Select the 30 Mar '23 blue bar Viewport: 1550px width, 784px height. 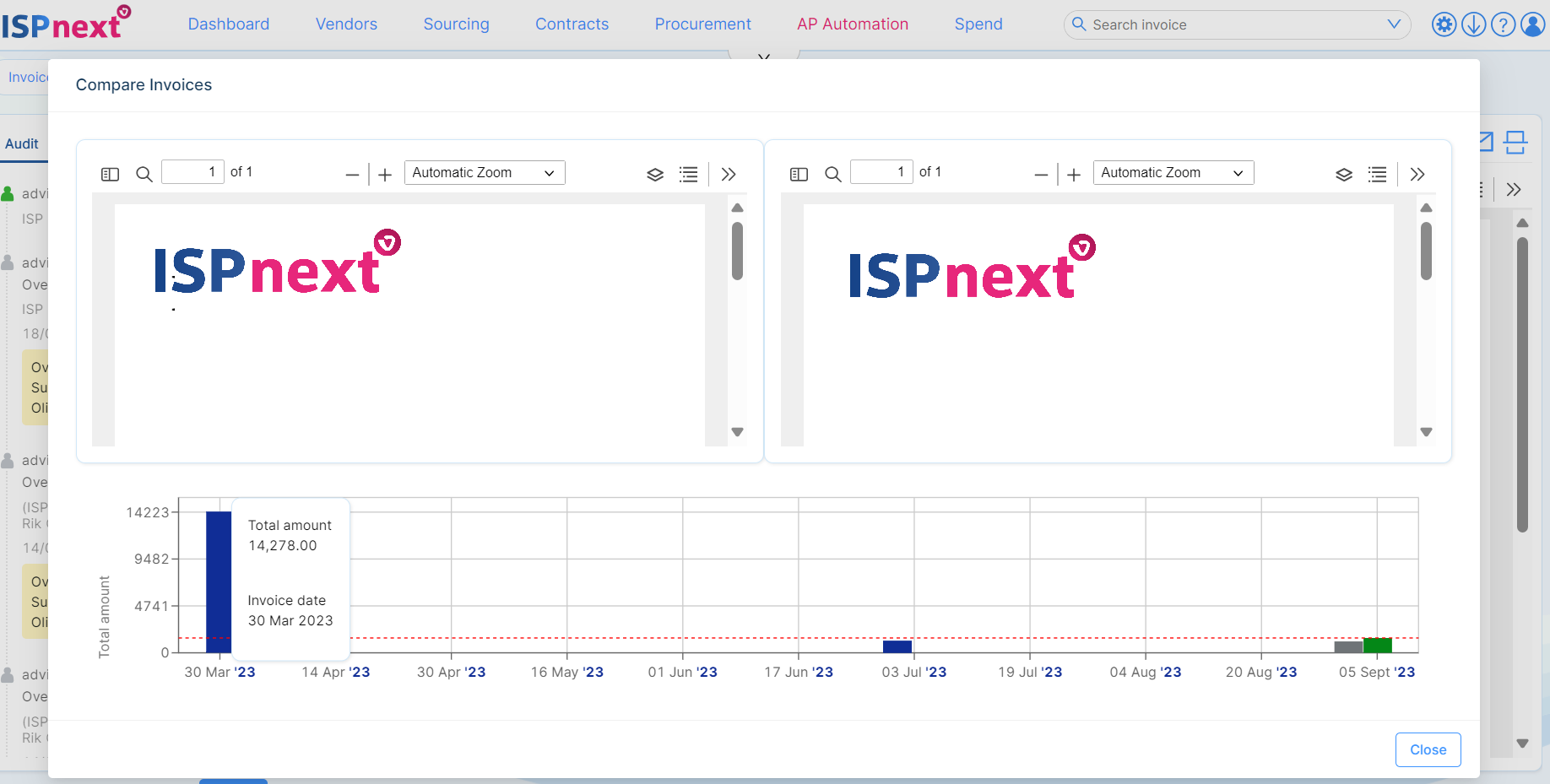point(219,581)
